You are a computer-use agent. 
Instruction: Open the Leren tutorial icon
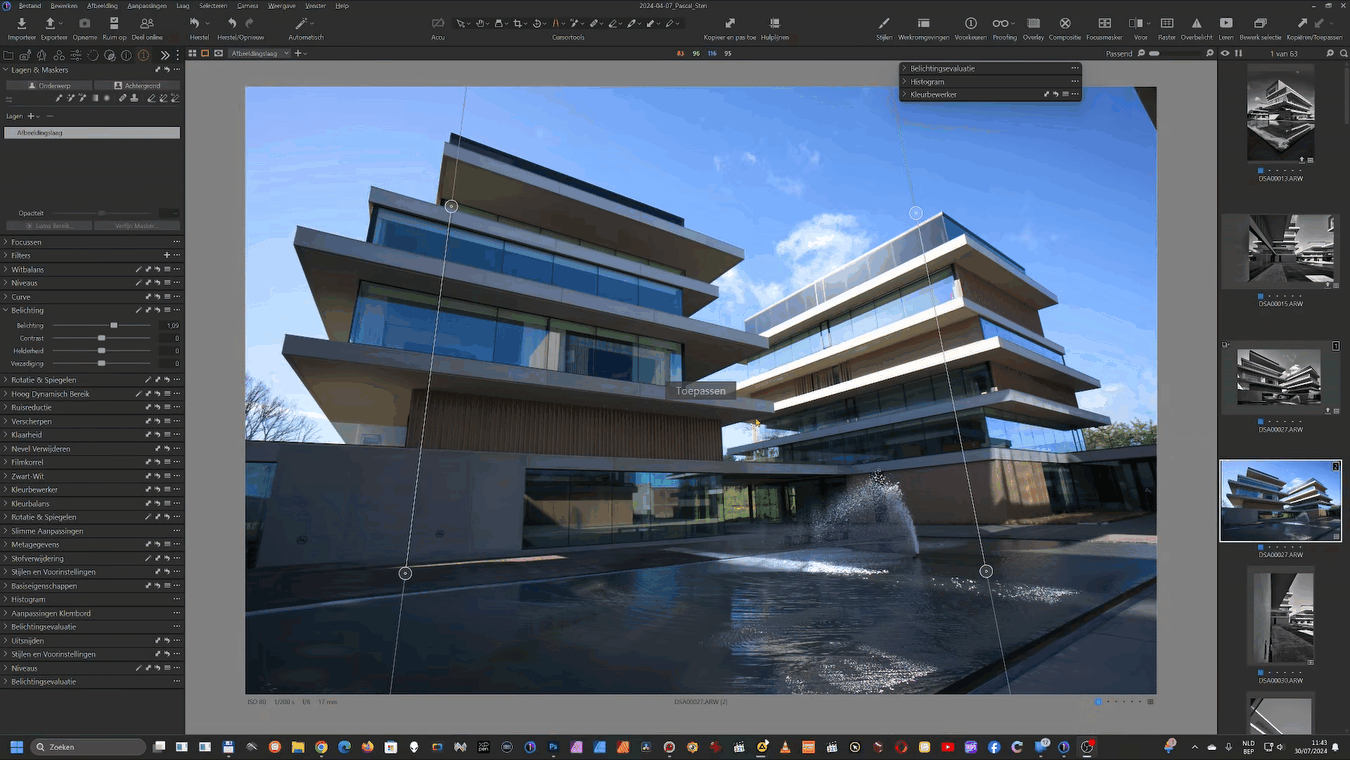1226,23
